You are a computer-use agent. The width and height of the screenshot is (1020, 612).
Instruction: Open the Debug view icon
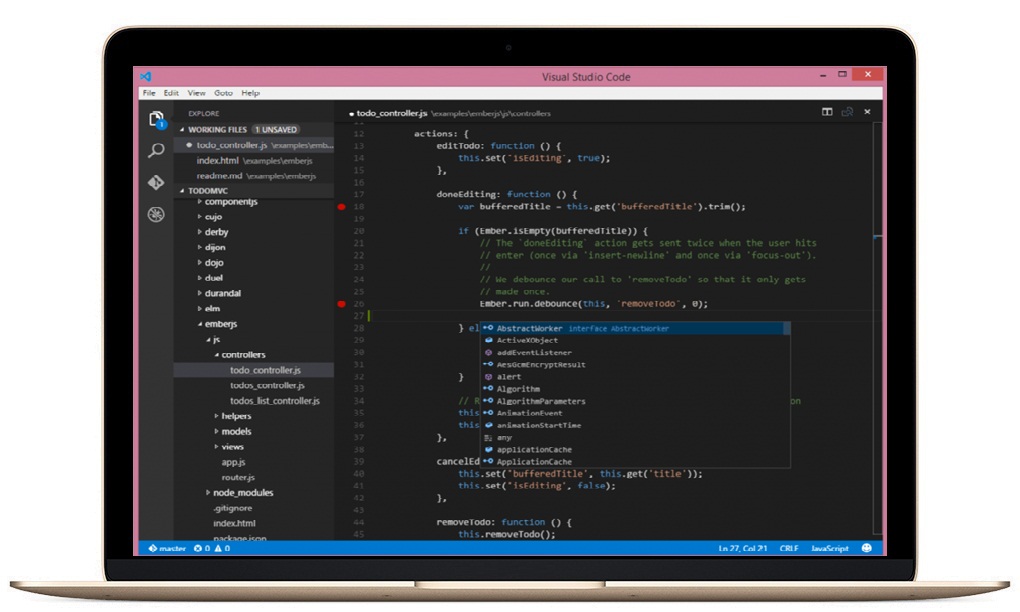pyautogui.click(x=156, y=214)
